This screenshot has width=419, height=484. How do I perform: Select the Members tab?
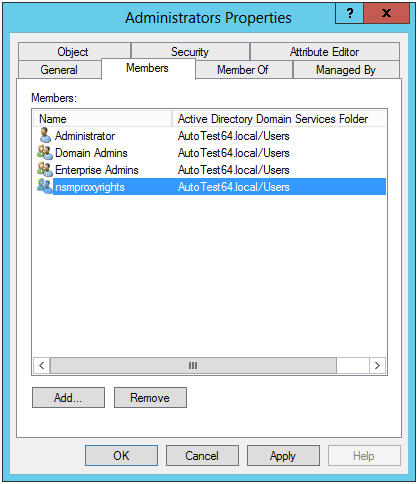pos(147,68)
